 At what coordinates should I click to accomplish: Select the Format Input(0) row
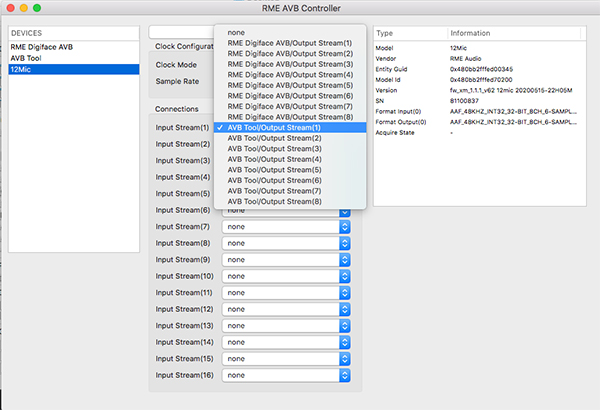coord(480,111)
